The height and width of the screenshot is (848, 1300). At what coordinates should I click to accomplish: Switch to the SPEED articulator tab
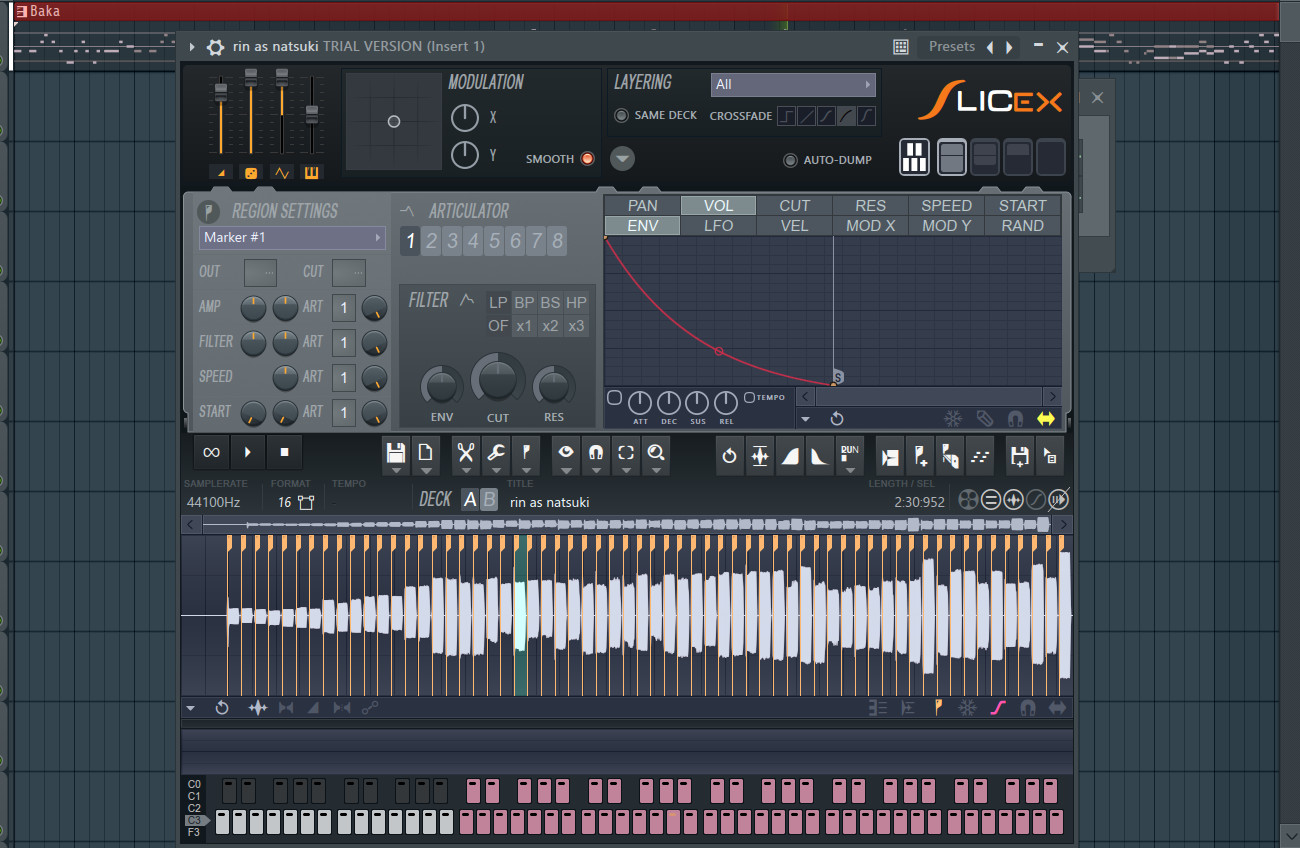pos(947,205)
